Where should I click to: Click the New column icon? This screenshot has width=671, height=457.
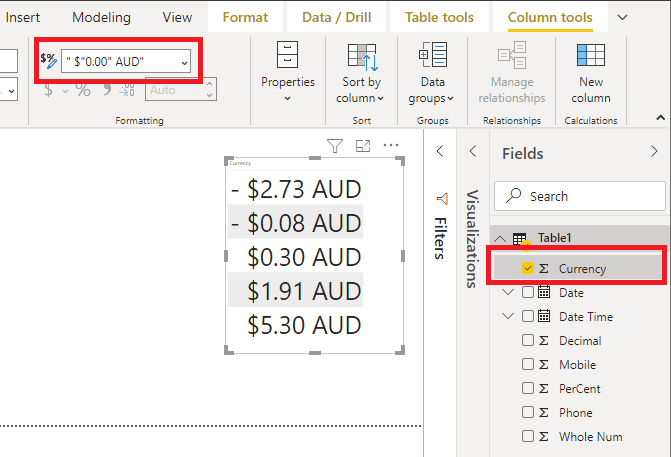coord(591,55)
